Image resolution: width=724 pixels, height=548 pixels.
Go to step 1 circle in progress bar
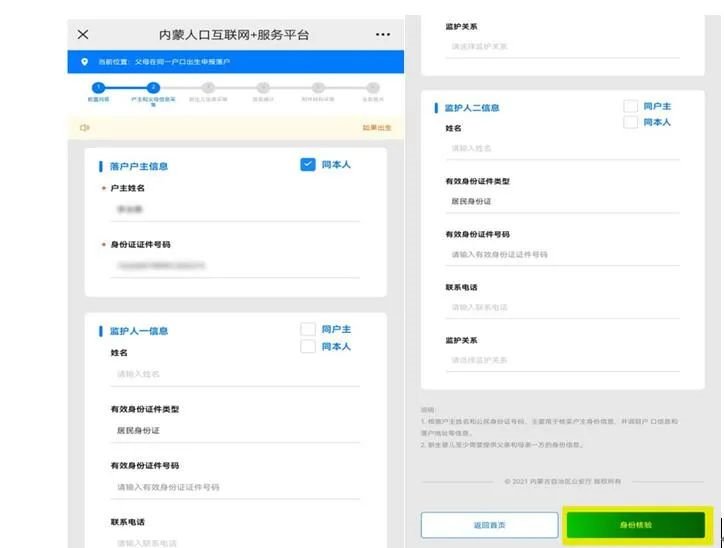(98, 88)
